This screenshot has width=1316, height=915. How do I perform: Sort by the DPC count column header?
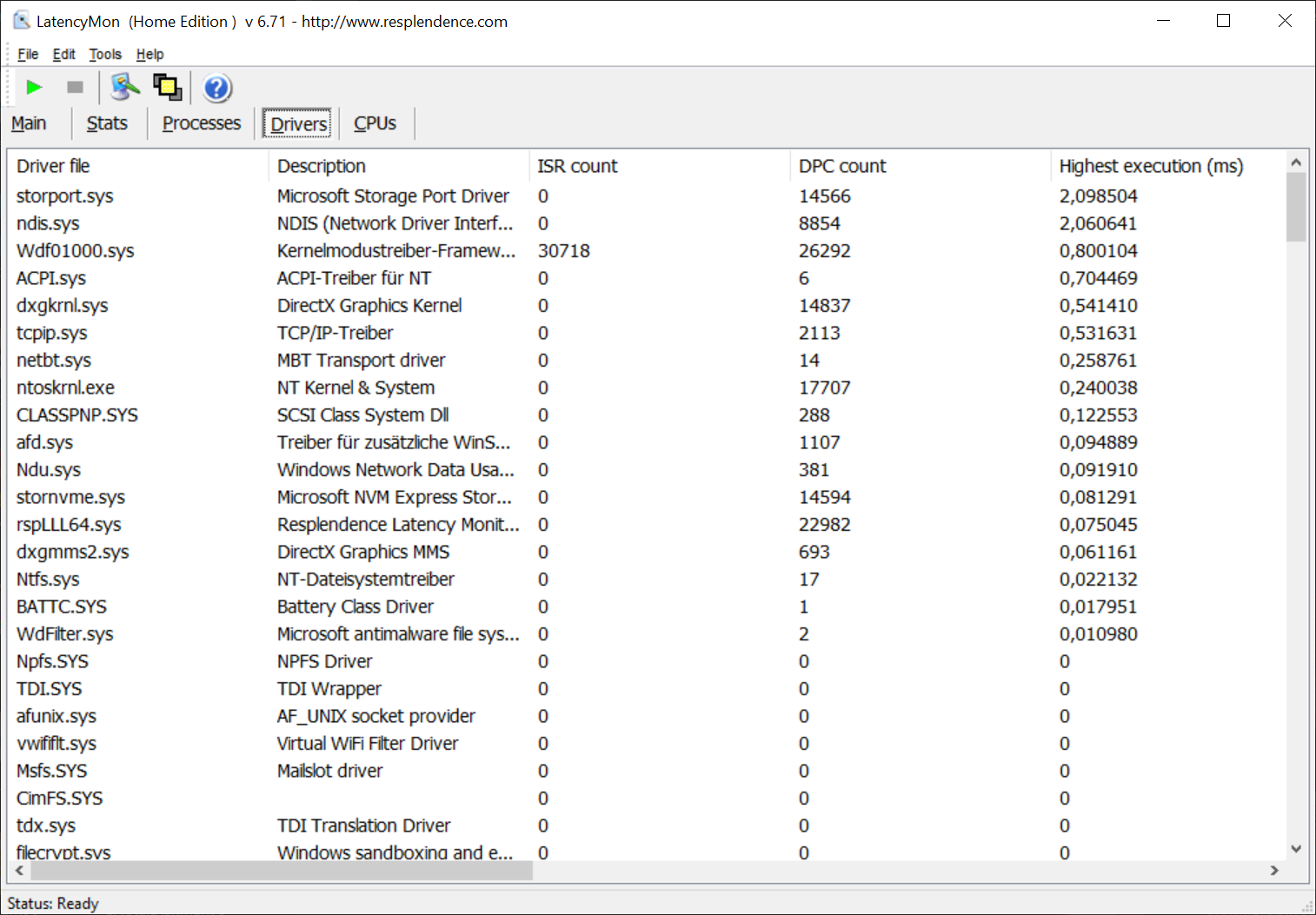tap(841, 166)
